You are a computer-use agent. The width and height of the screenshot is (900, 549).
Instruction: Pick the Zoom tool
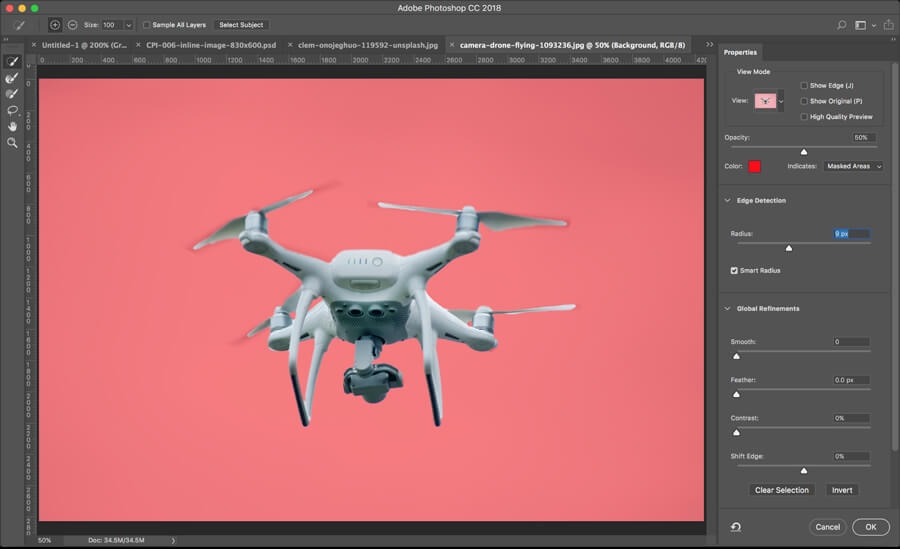point(13,143)
